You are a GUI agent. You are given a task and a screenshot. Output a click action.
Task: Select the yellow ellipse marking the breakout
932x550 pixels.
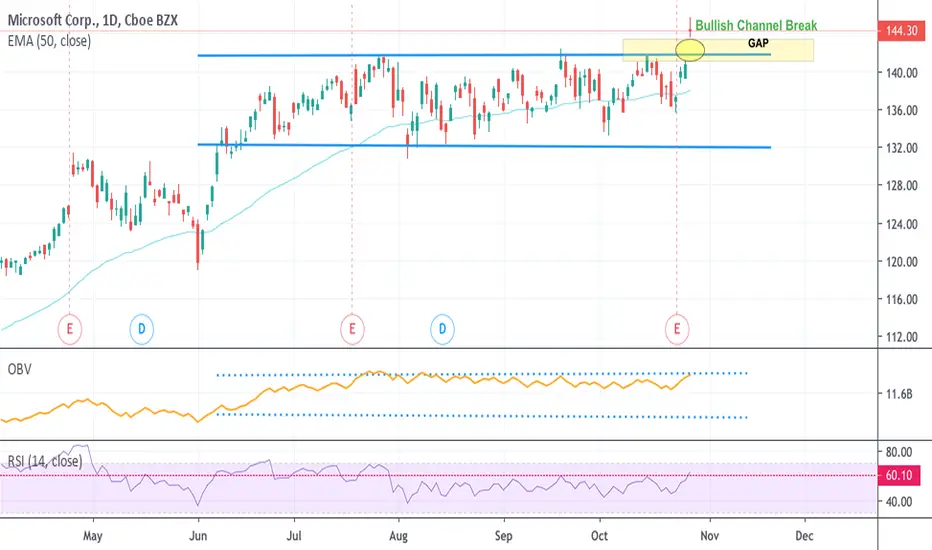[x=690, y=50]
